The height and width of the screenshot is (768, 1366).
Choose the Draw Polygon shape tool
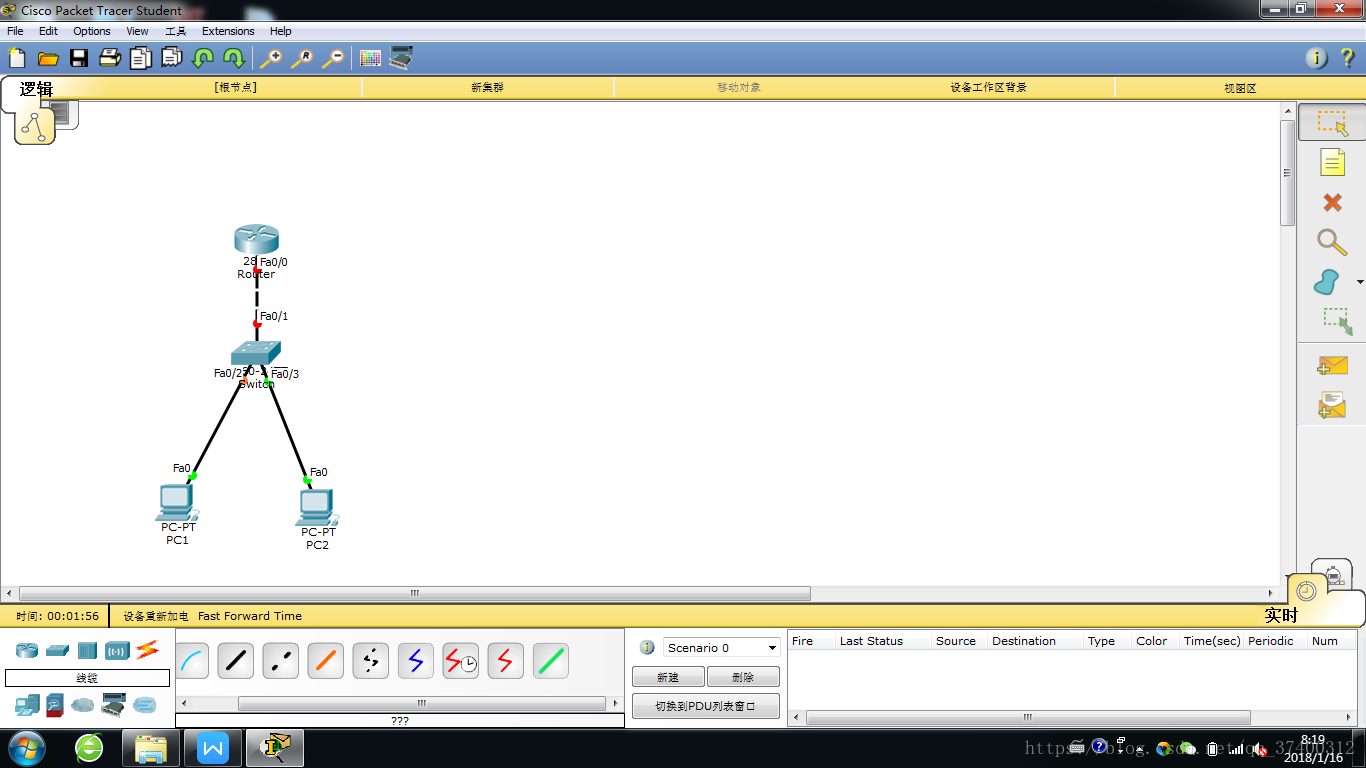(x=1327, y=283)
